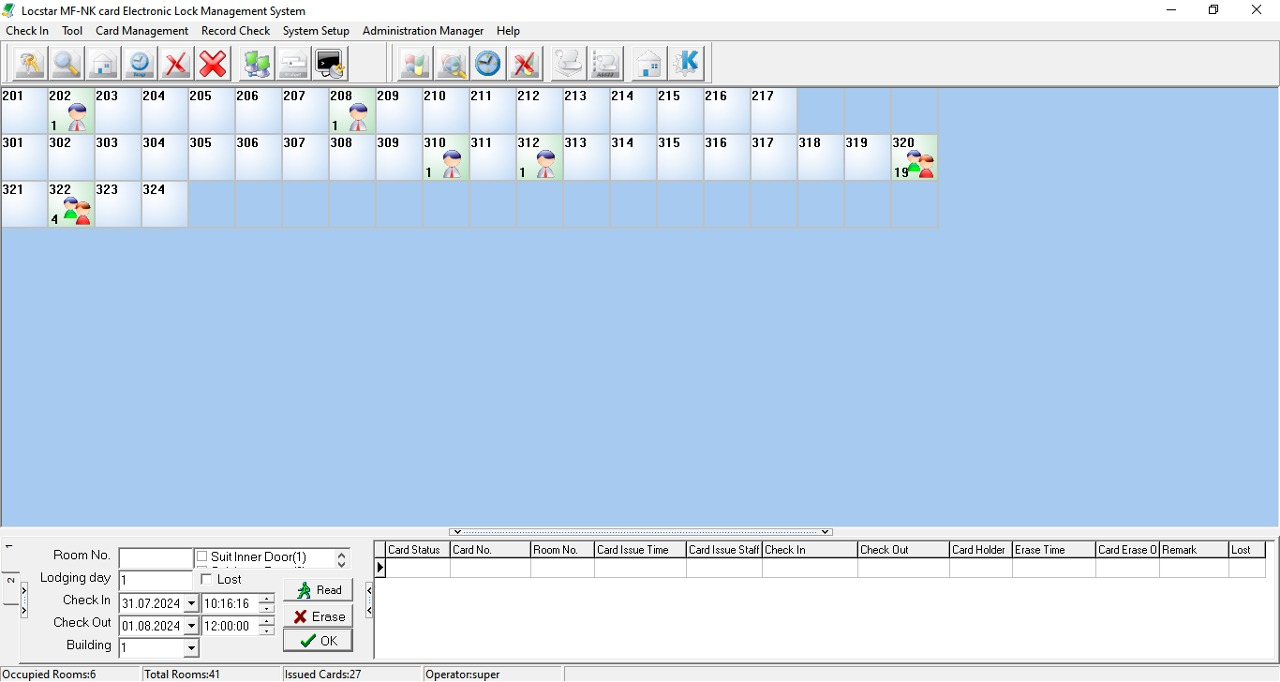1280x682 pixels.
Task: Open the Tool menu
Action: (x=72, y=31)
